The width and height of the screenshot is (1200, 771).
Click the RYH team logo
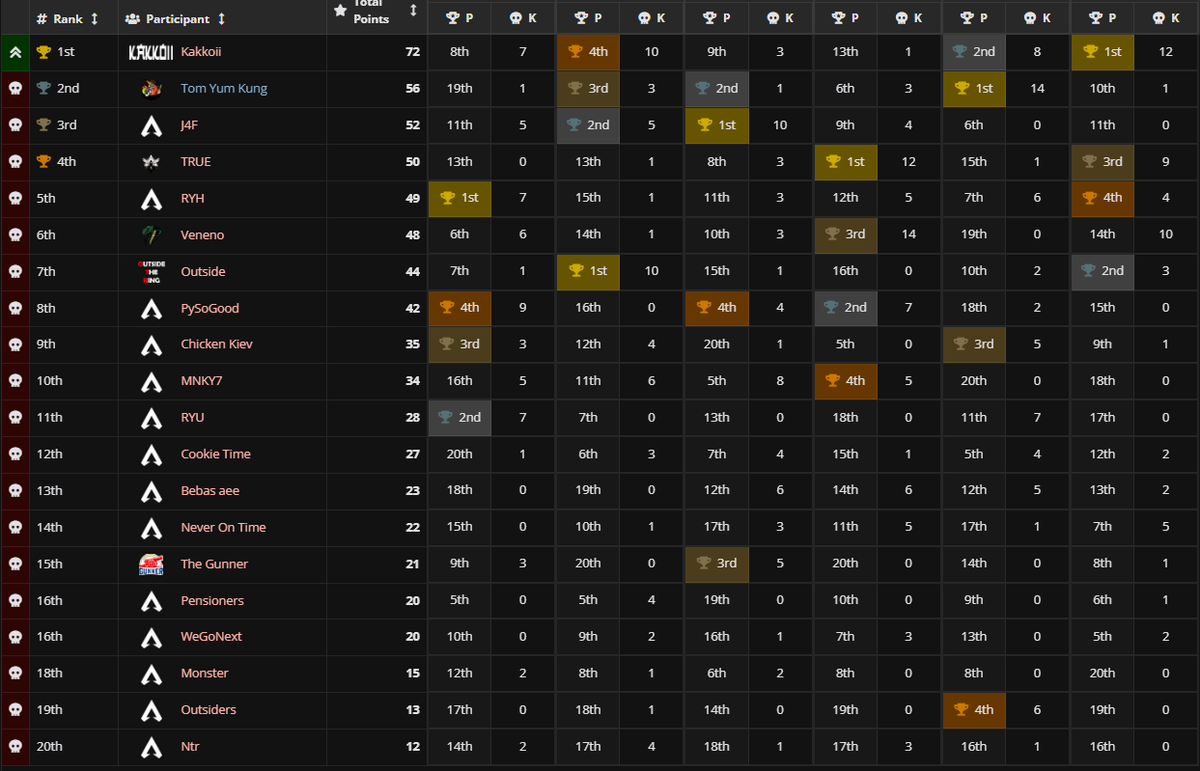151,198
